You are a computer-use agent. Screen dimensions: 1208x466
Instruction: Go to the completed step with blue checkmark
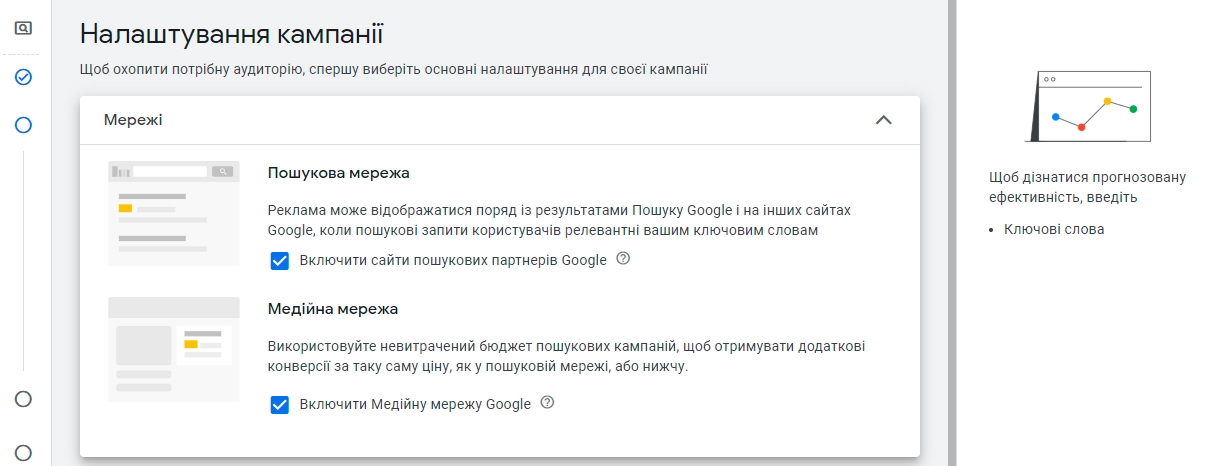(x=24, y=77)
